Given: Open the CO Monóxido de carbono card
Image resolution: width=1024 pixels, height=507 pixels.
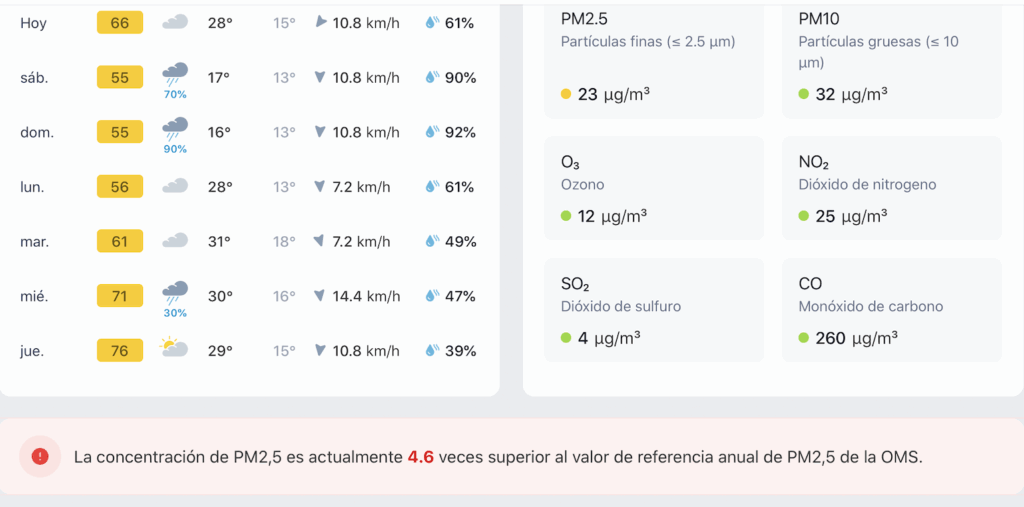Looking at the screenshot, I should point(891,310).
